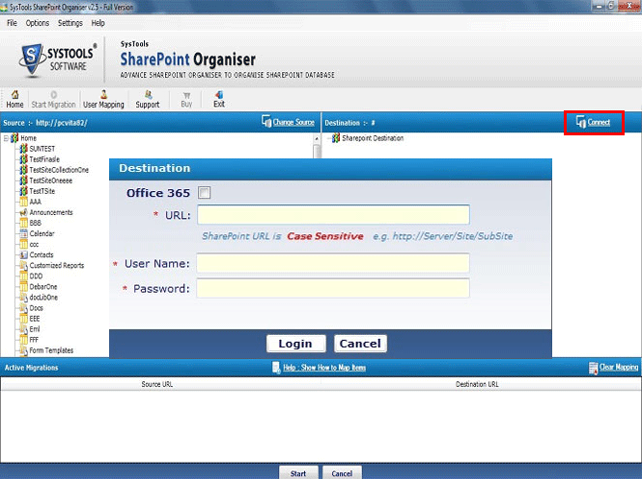
Task: Click the Support toolbar icon
Action: 148,95
